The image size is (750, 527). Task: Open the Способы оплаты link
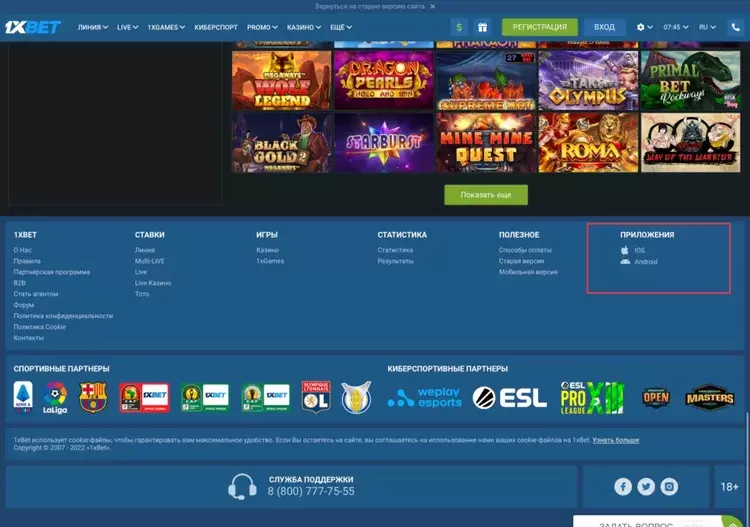point(525,250)
